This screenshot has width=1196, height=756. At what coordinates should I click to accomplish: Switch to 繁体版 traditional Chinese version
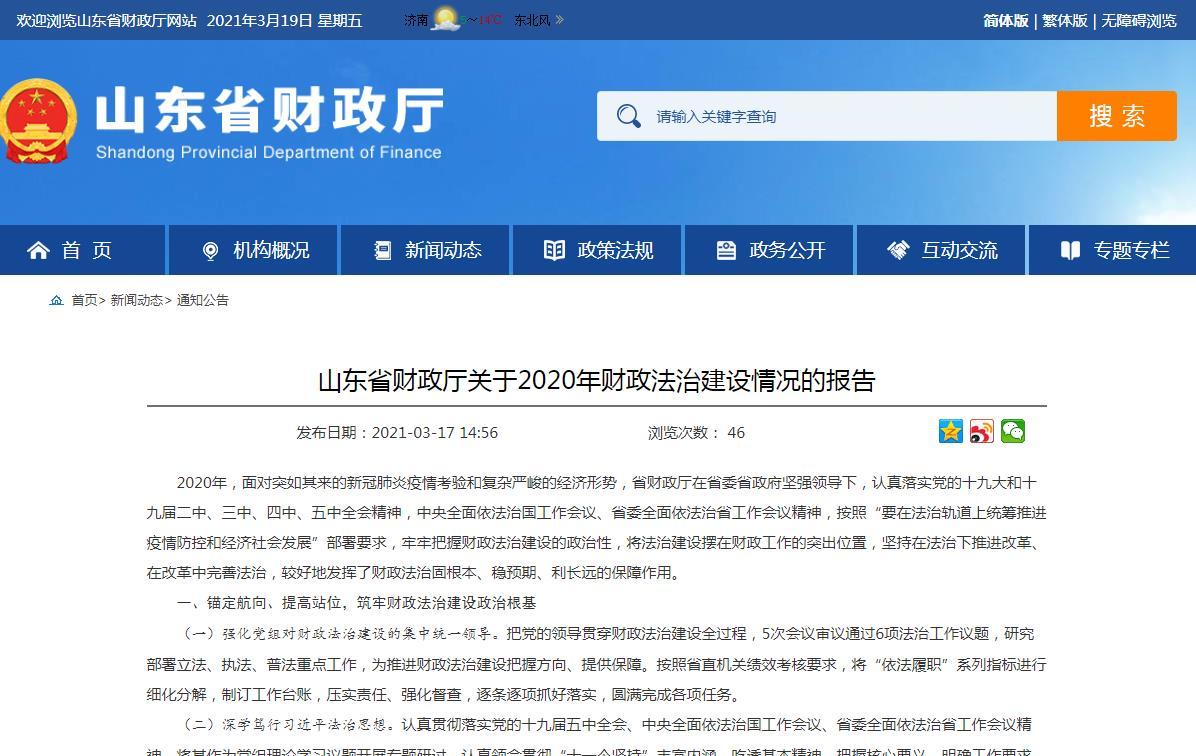[x=1065, y=20]
